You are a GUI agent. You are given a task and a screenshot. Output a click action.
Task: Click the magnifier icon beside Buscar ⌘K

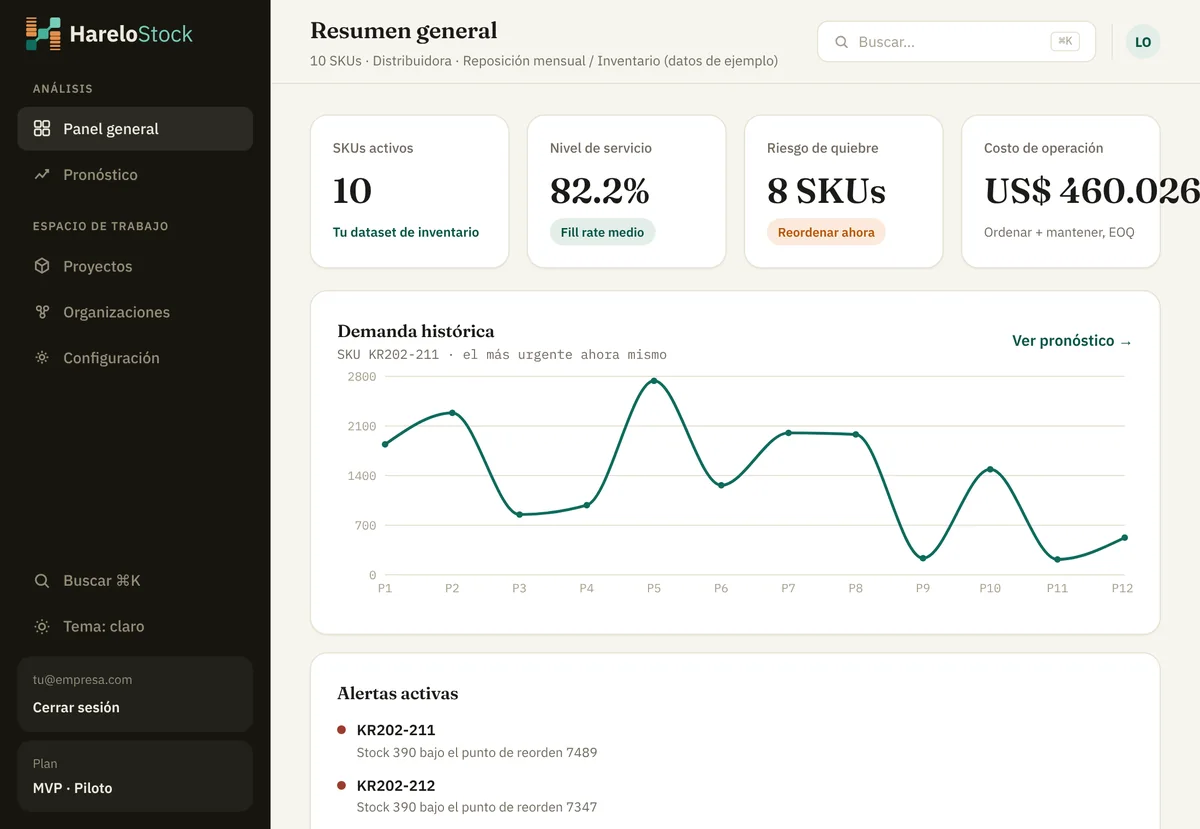point(42,581)
